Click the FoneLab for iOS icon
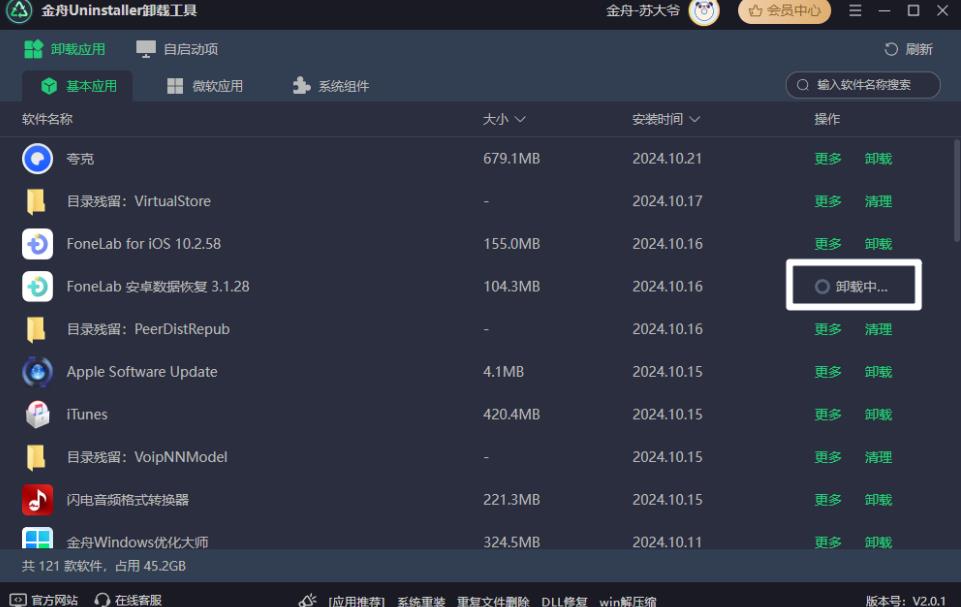961x607 pixels. click(37, 244)
